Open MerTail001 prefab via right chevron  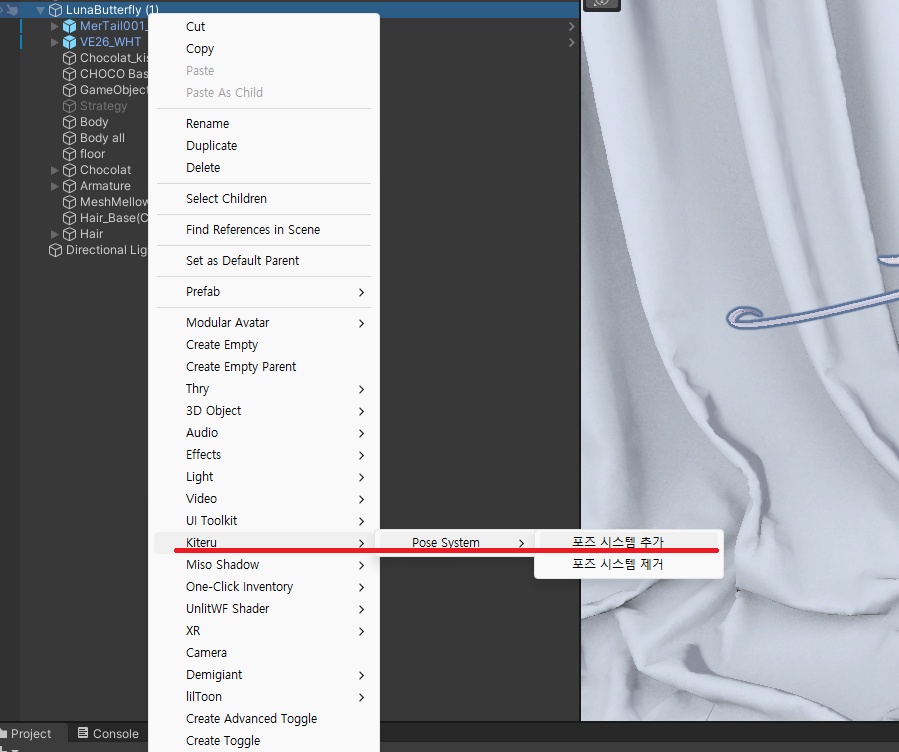(x=572, y=26)
